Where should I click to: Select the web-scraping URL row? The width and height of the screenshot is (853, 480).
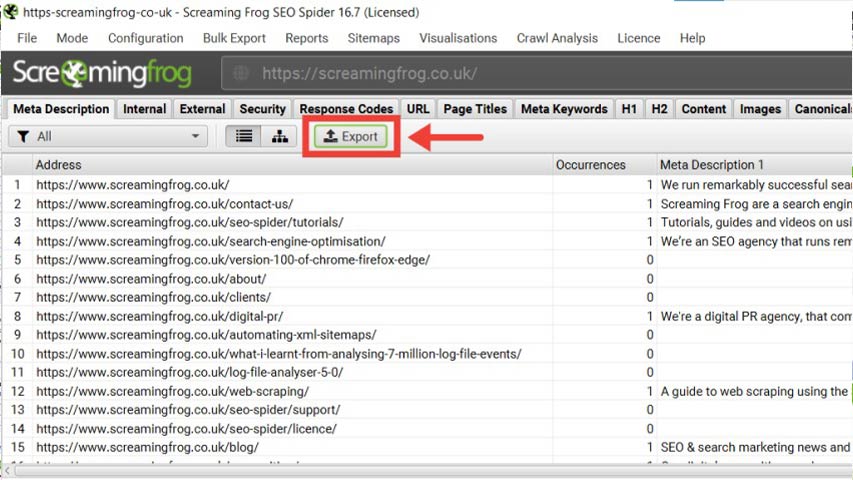[172, 391]
